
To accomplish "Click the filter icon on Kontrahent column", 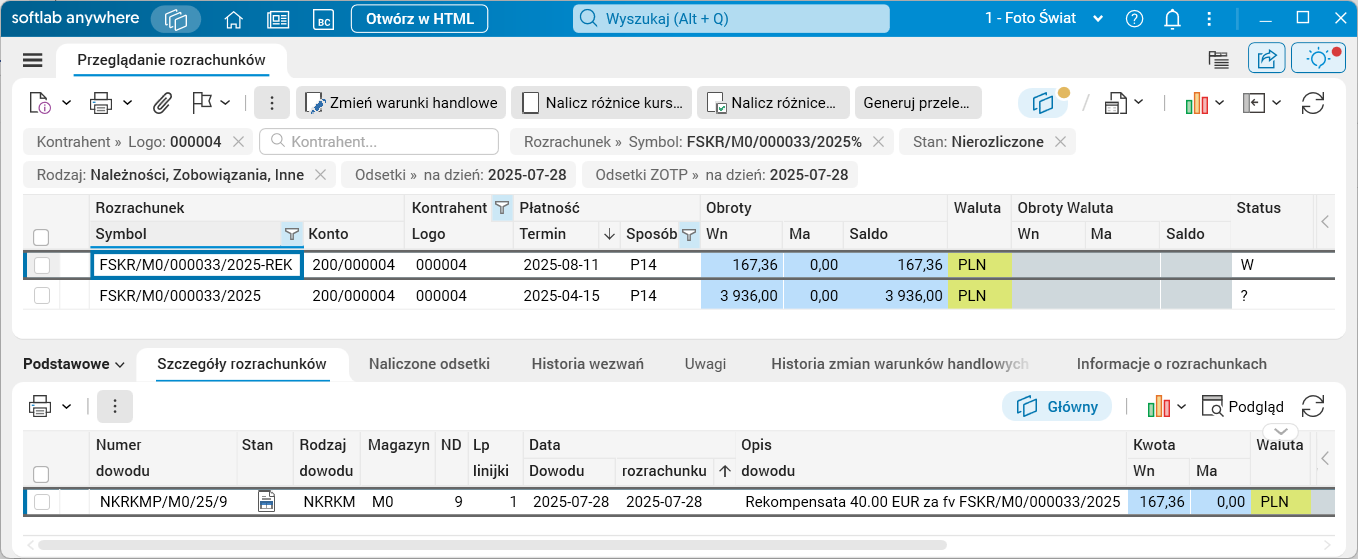I will (x=502, y=208).
